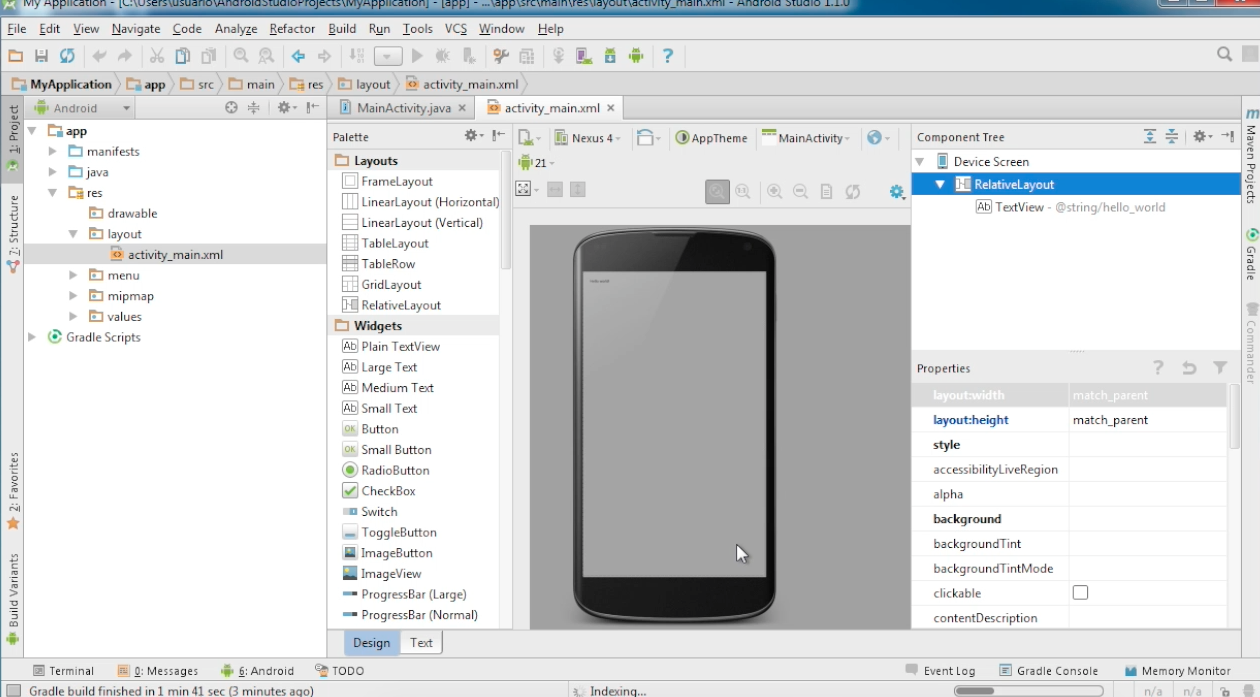
Task: Open Project Structure from the toolbar
Action: tap(527, 56)
